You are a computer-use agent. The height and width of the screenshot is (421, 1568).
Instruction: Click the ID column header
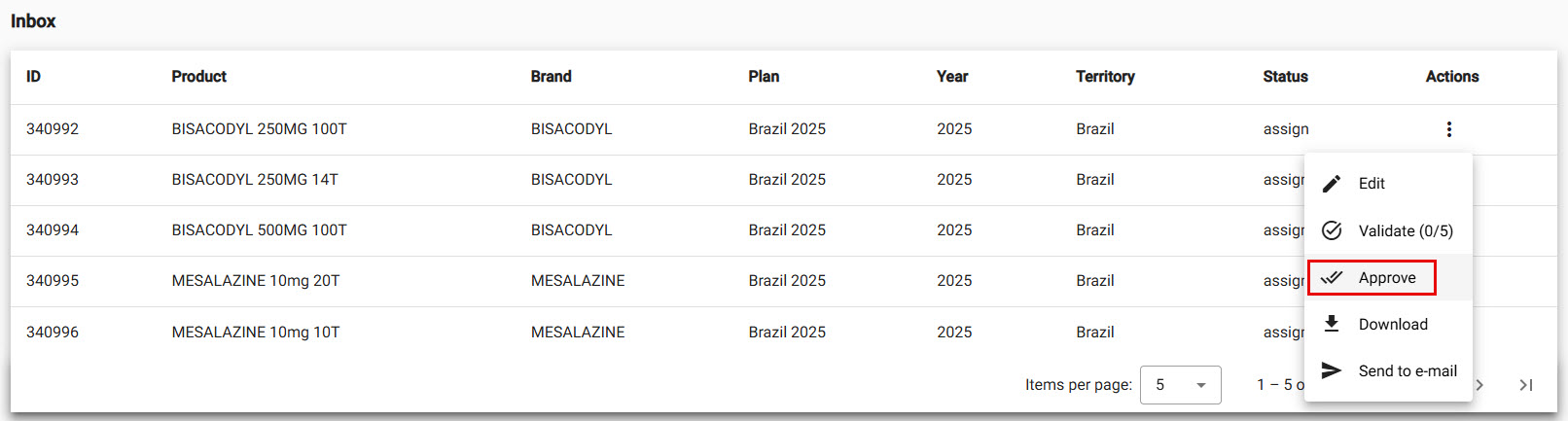[33, 77]
